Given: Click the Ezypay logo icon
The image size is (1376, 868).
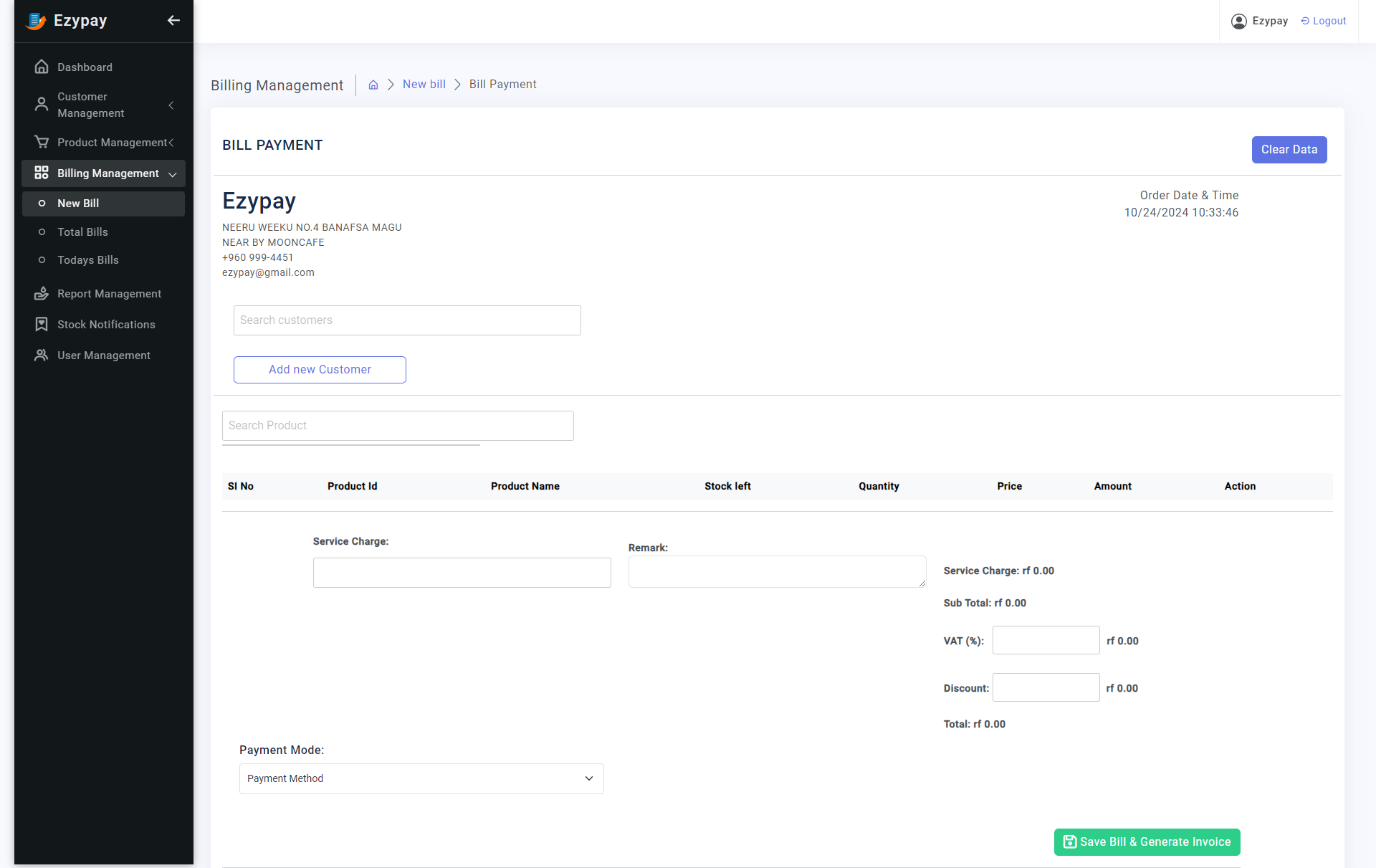Looking at the screenshot, I should (36, 21).
